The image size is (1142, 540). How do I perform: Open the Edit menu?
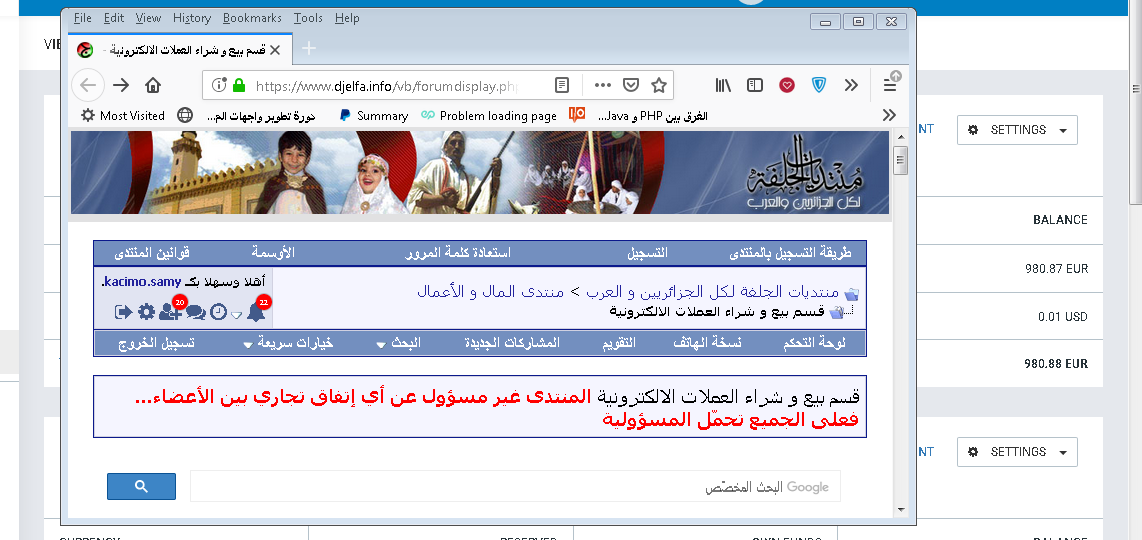point(114,18)
